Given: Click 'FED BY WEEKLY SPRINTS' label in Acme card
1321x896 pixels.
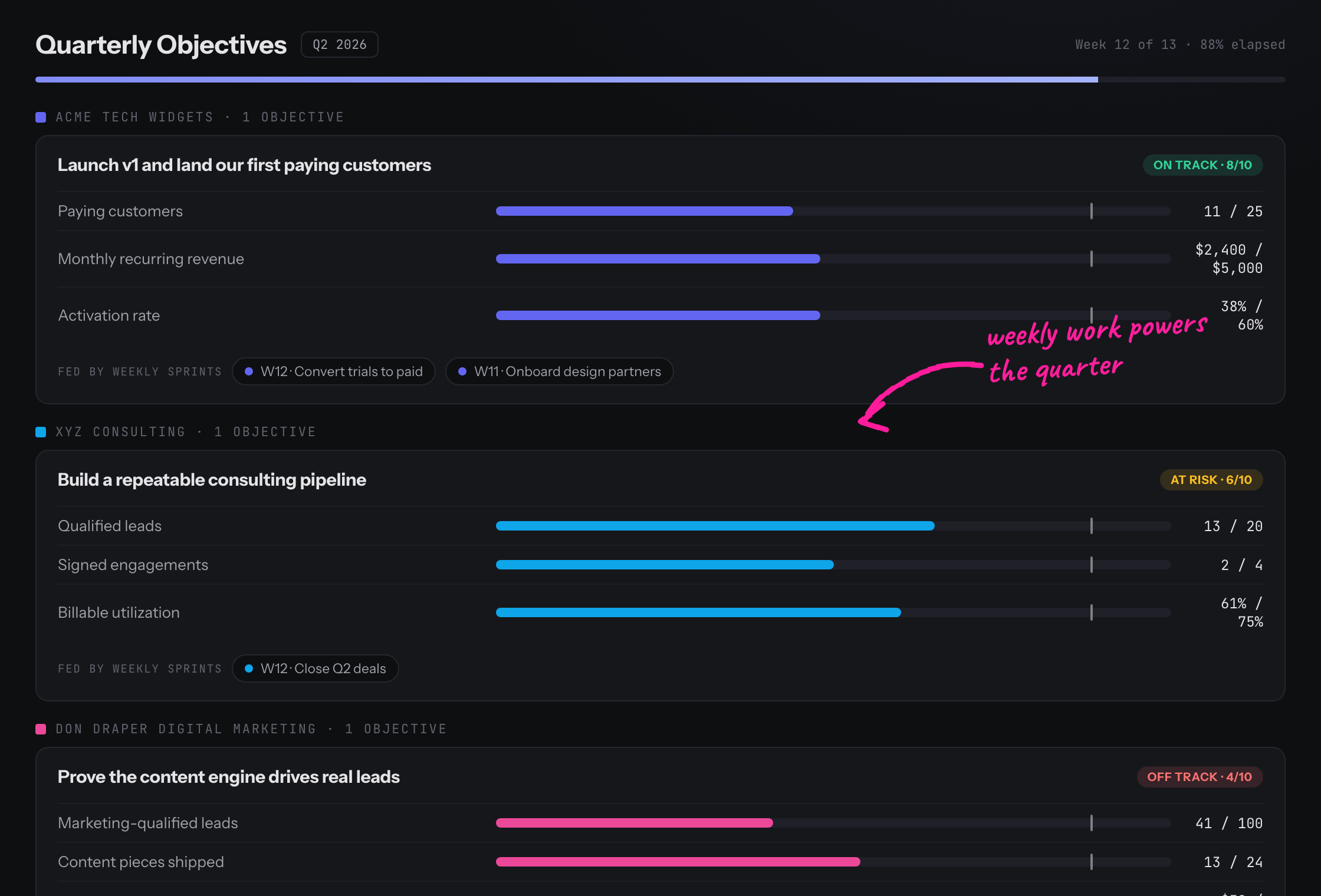Looking at the screenshot, I should [x=140, y=371].
